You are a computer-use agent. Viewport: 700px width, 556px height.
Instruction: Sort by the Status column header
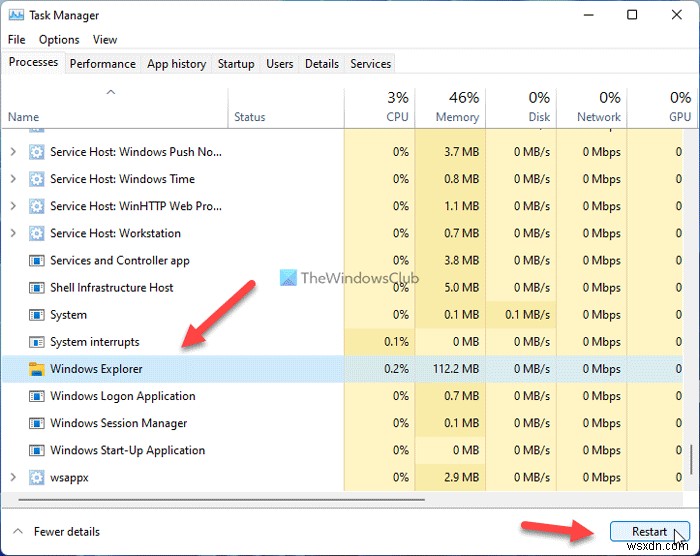[286, 107]
